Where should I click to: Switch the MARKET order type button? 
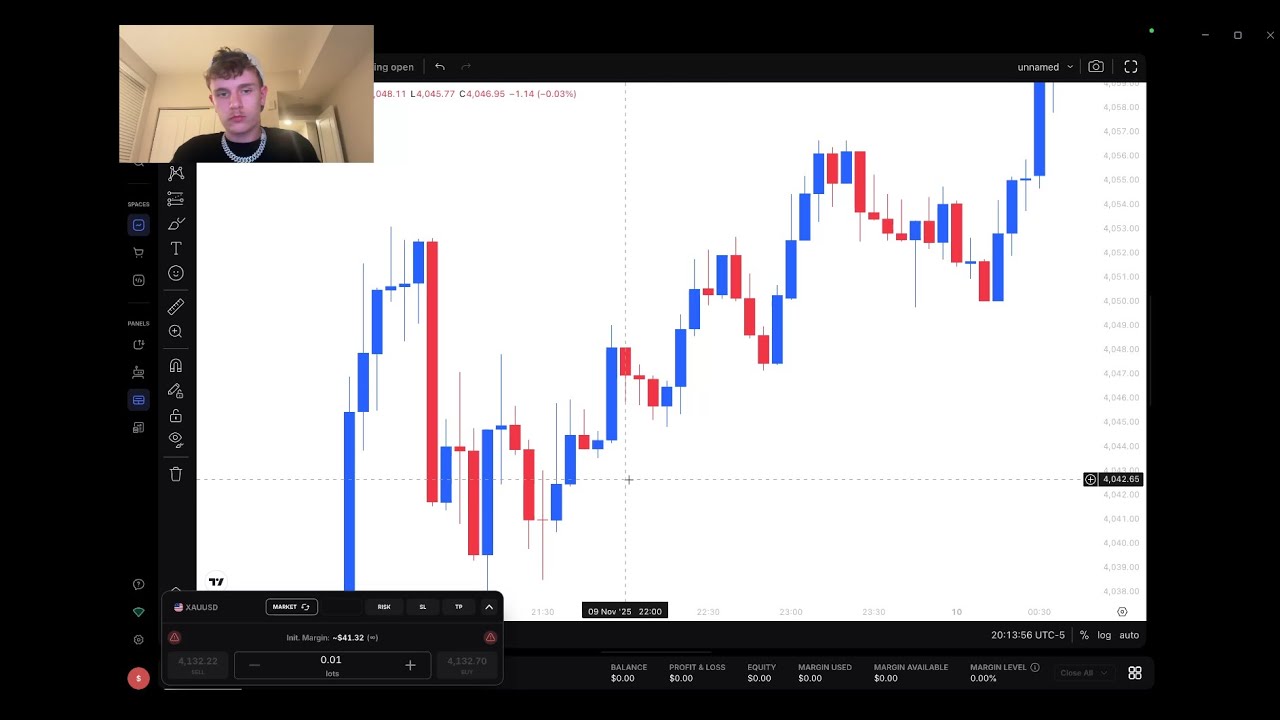click(x=292, y=607)
